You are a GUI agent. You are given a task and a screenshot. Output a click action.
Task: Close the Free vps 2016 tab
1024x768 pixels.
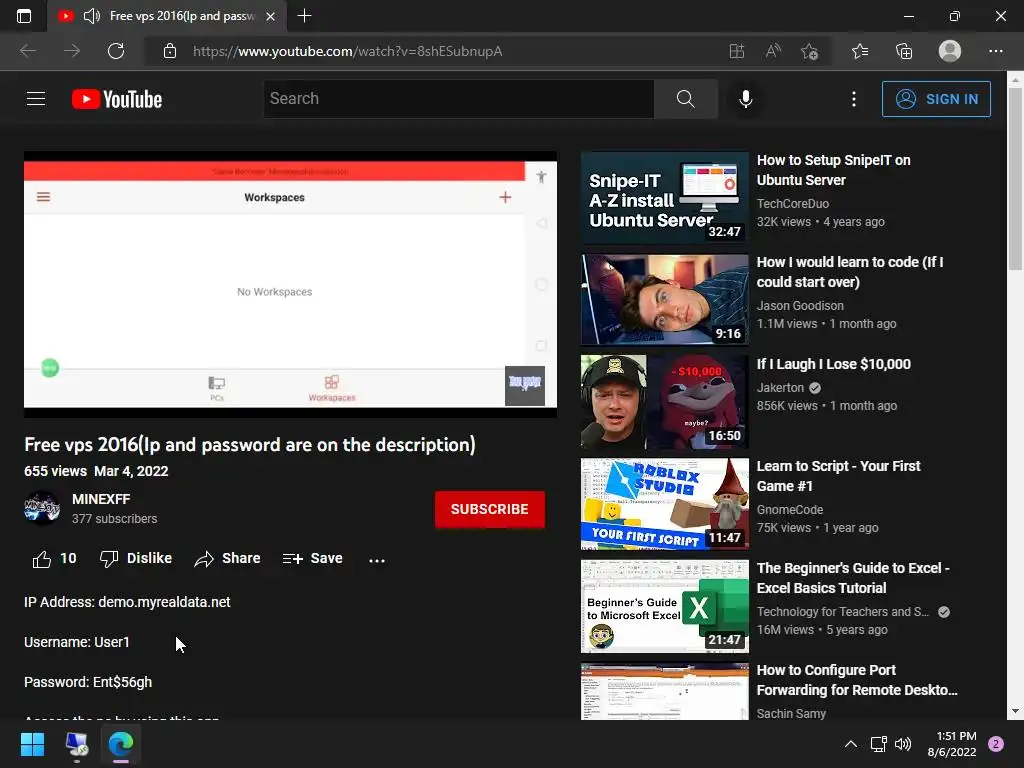pos(270,16)
